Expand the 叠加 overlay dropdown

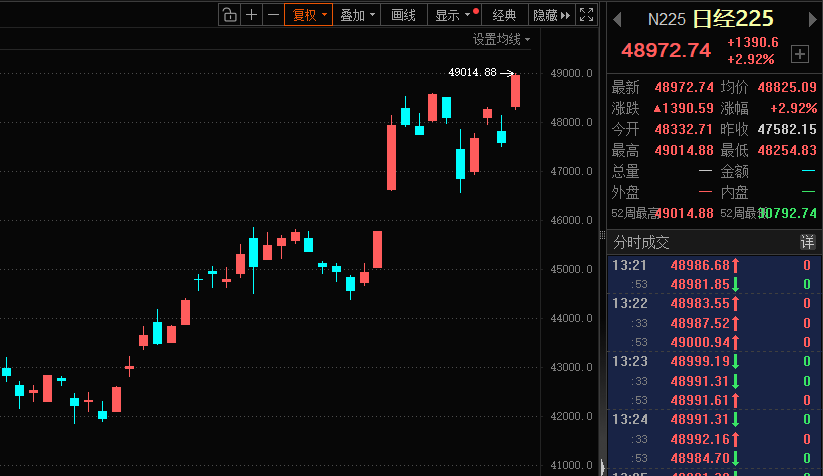click(x=358, y=15)
